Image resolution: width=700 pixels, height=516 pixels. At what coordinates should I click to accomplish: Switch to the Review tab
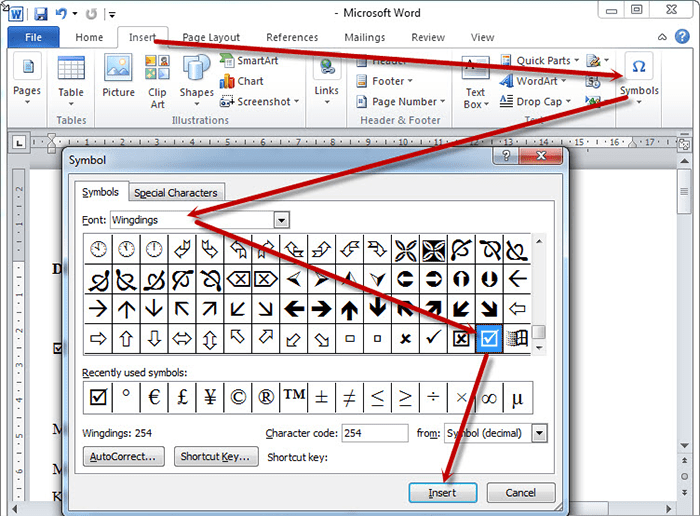[428, 37]
